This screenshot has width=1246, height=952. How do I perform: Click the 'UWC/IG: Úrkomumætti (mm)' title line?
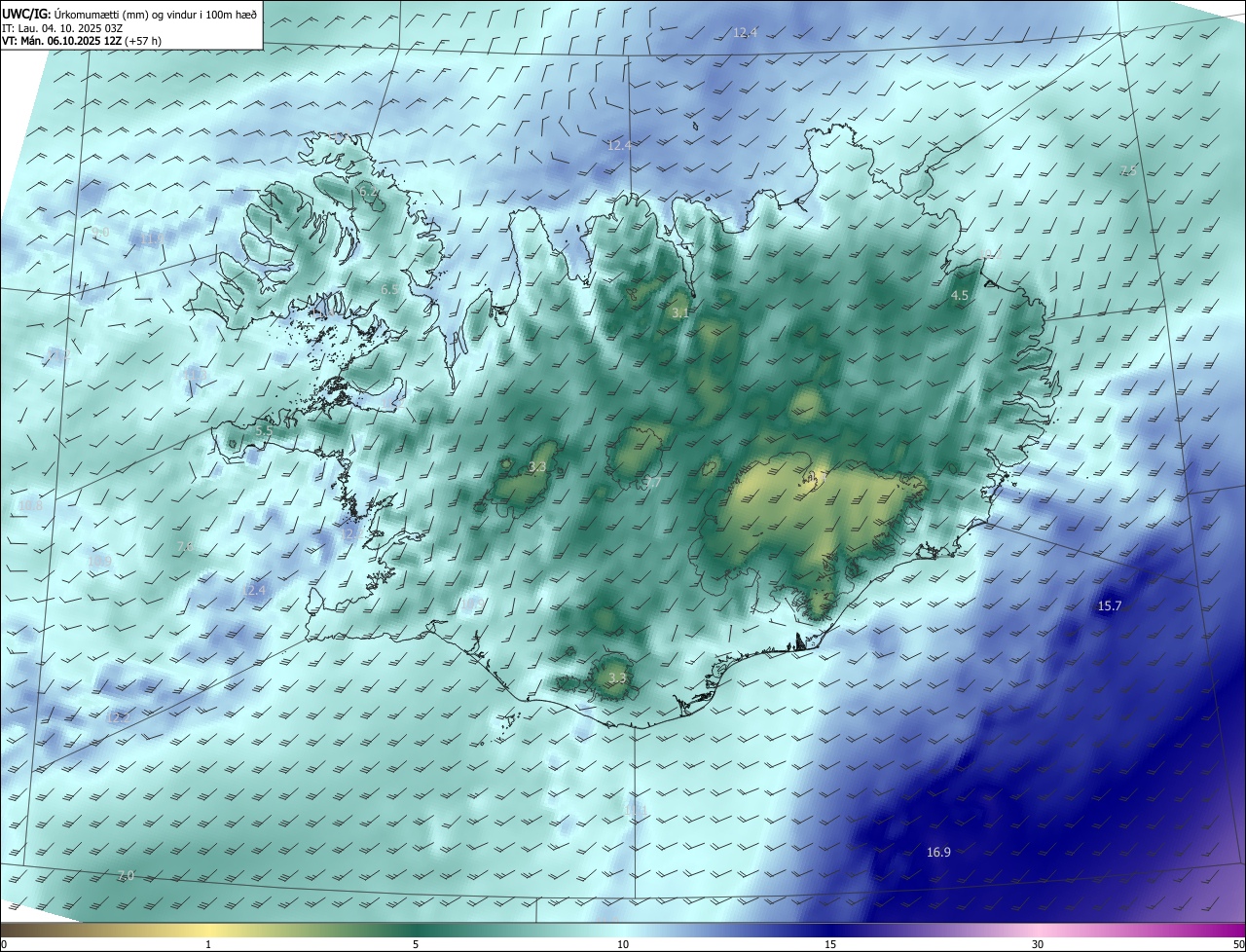point(129,15)
